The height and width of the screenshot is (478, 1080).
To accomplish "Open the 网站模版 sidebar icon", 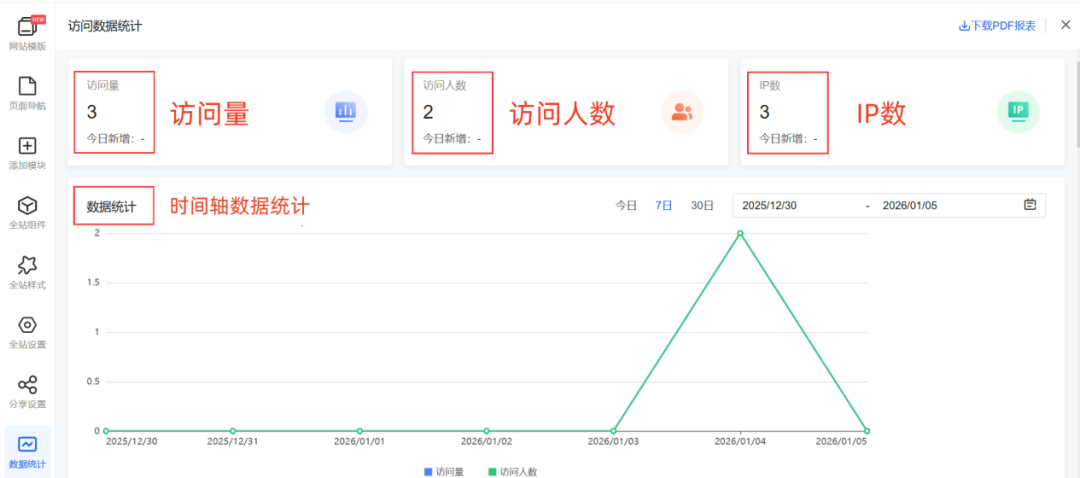I will [27, 27].
